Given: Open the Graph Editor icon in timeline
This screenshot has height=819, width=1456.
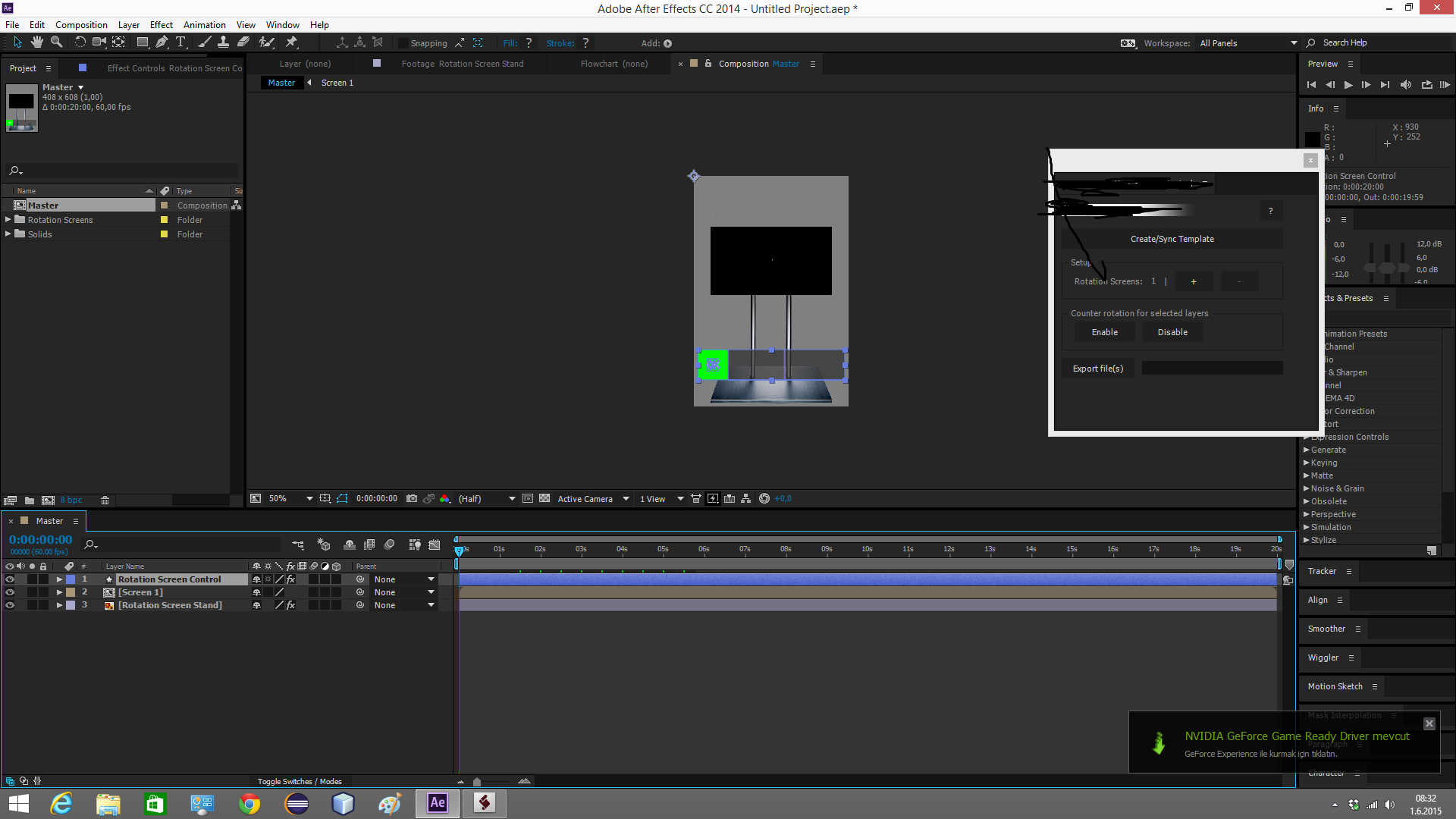Looking at the screenshot, I should (x=435, y=544).
